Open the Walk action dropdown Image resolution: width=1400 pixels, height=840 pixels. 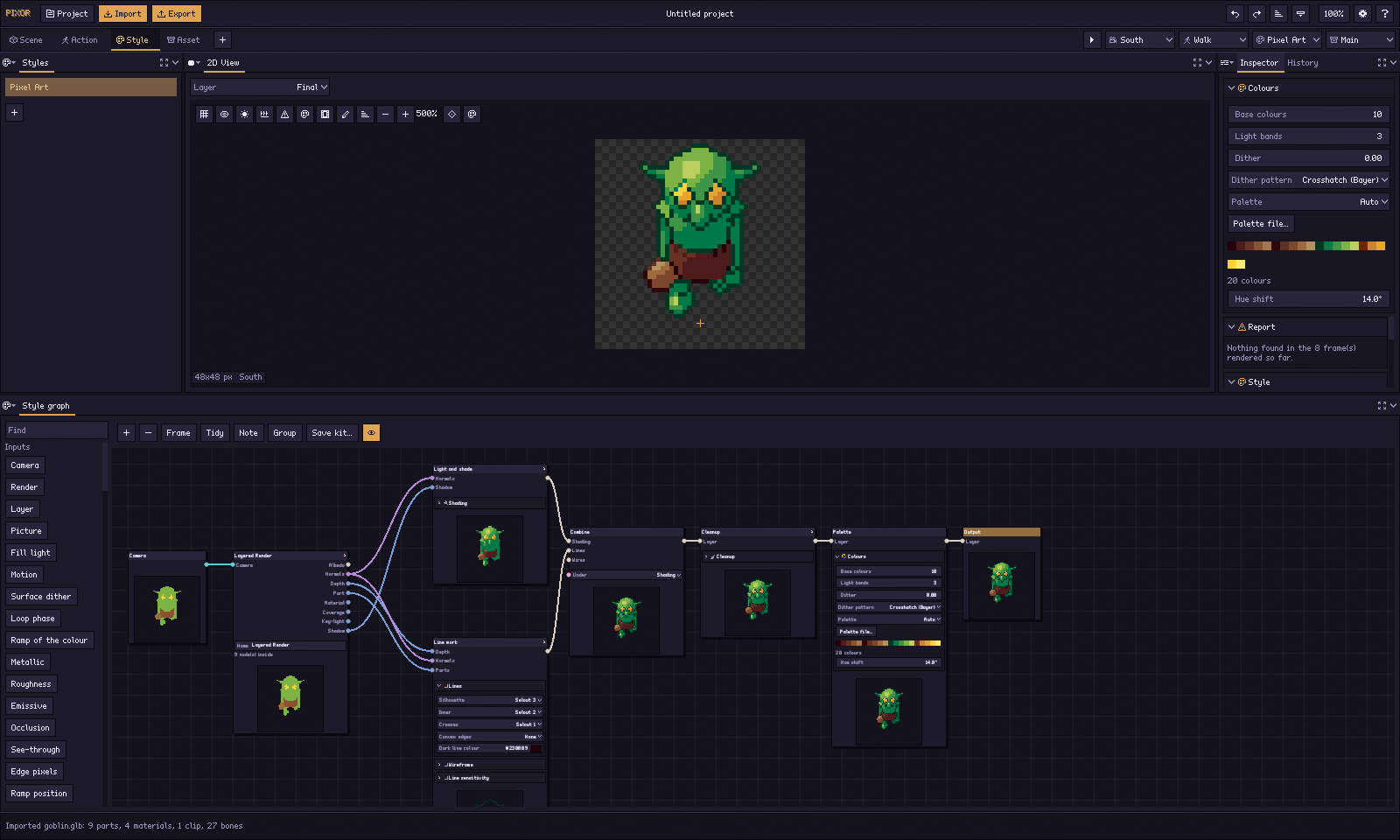(x=1214, y=39)
